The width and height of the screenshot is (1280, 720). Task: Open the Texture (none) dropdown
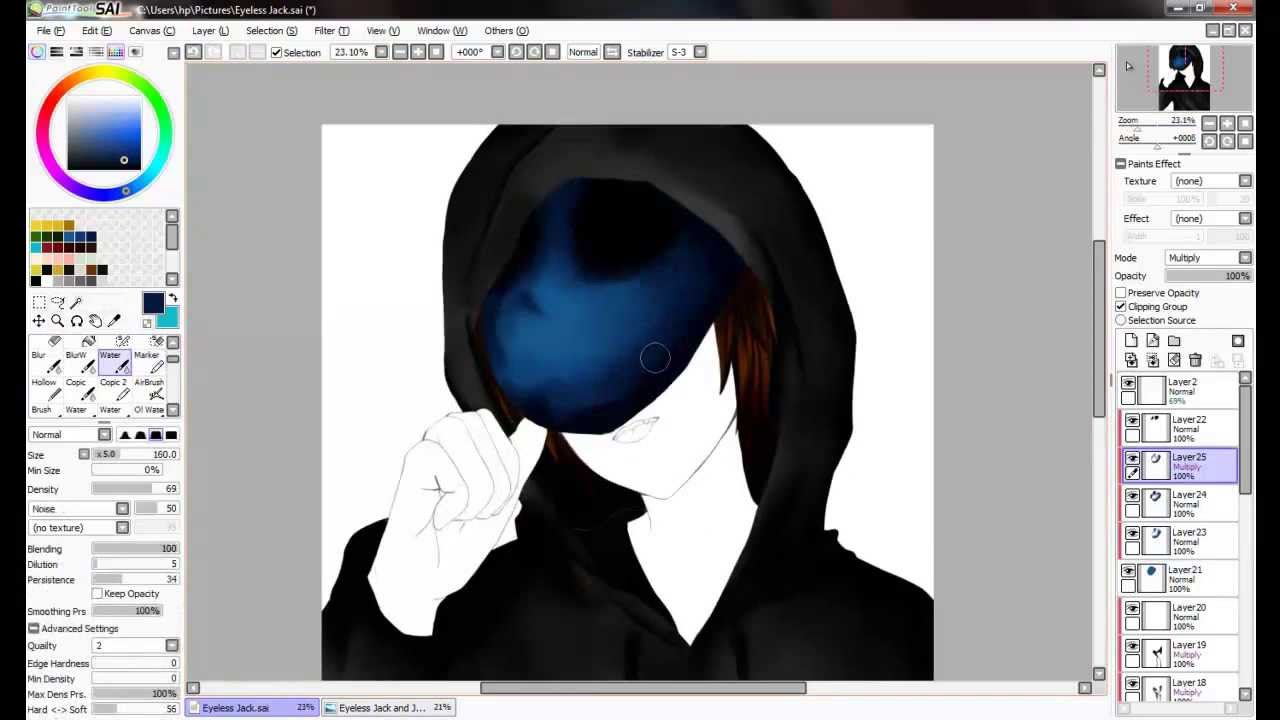point(1212,181)
